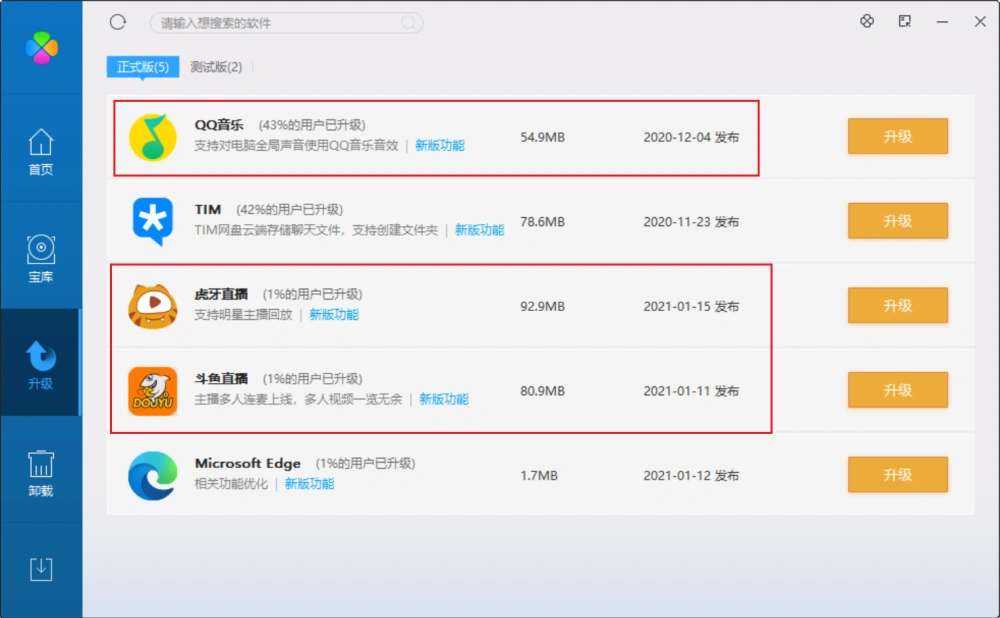Viewport: 1000px width, 618px height.
Task: Open the menu icon beside minimize
Action: point(904,21)
